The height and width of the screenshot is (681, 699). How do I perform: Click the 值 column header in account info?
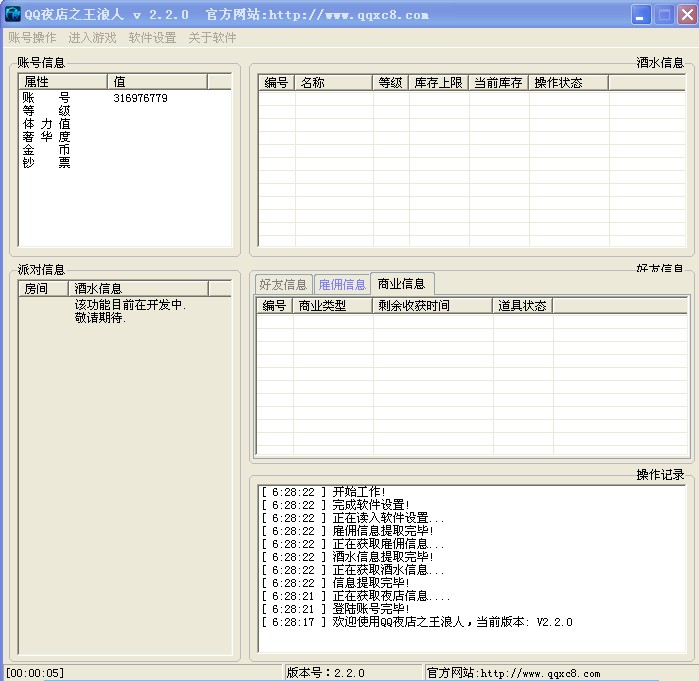coord(157,82)
